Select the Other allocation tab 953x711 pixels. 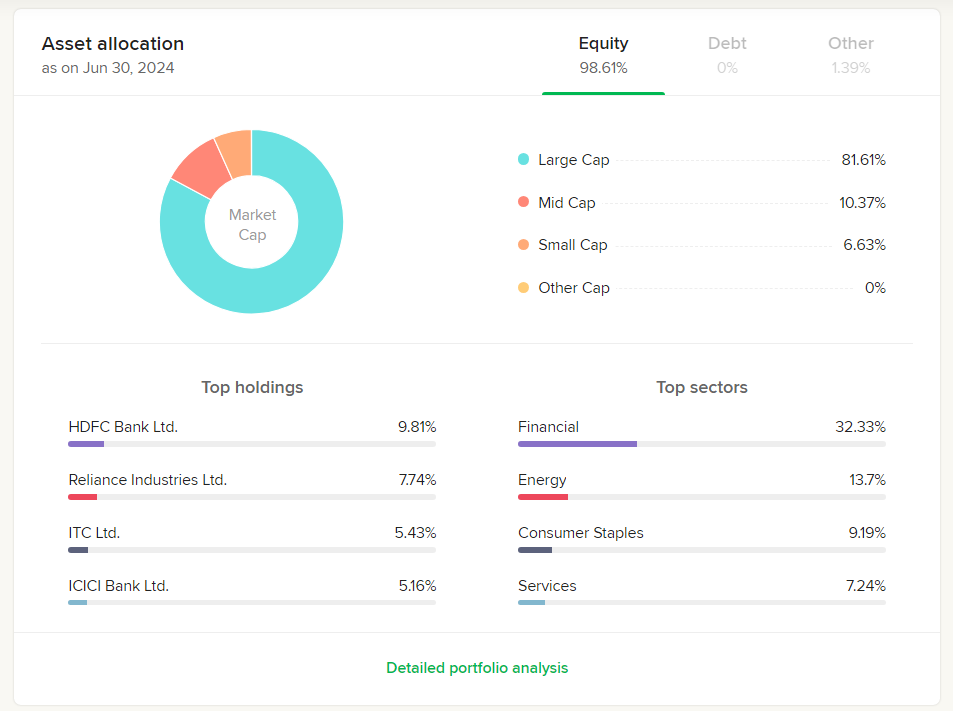[x=850, y=55]
